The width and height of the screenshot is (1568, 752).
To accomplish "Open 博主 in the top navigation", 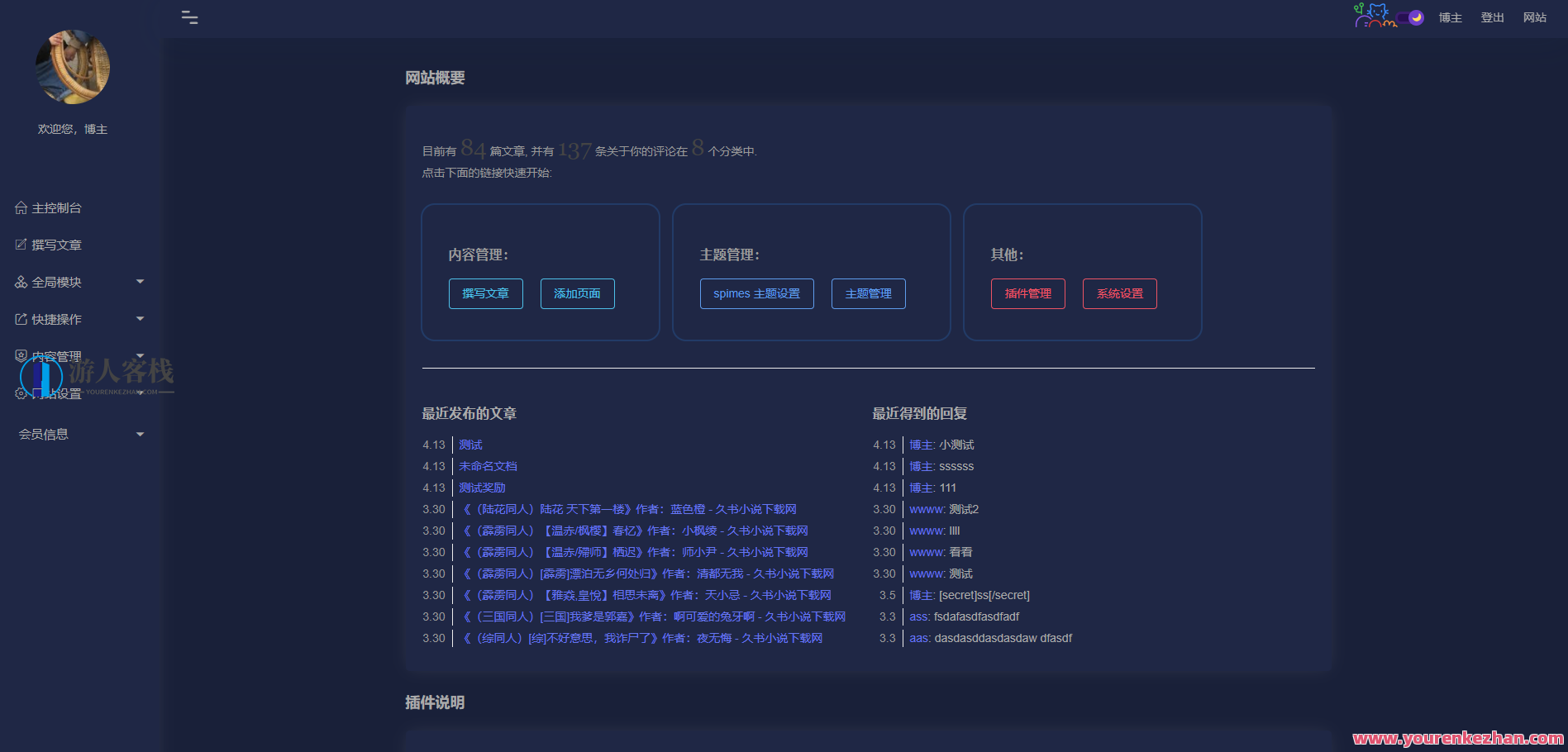I will point(1450,17).
